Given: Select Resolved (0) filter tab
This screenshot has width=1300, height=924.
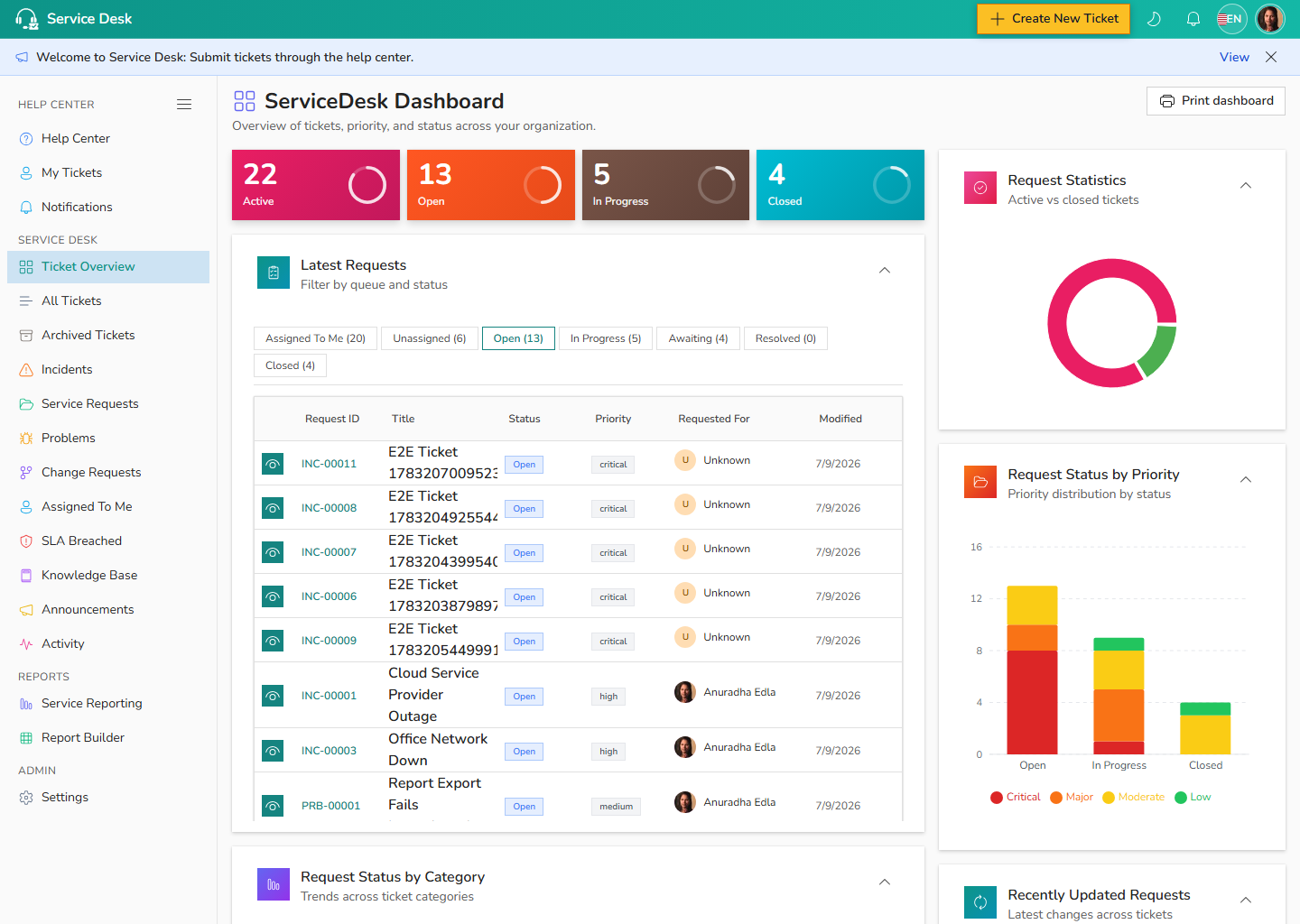Looking at the screenshot, I should [x=785, y=338].
